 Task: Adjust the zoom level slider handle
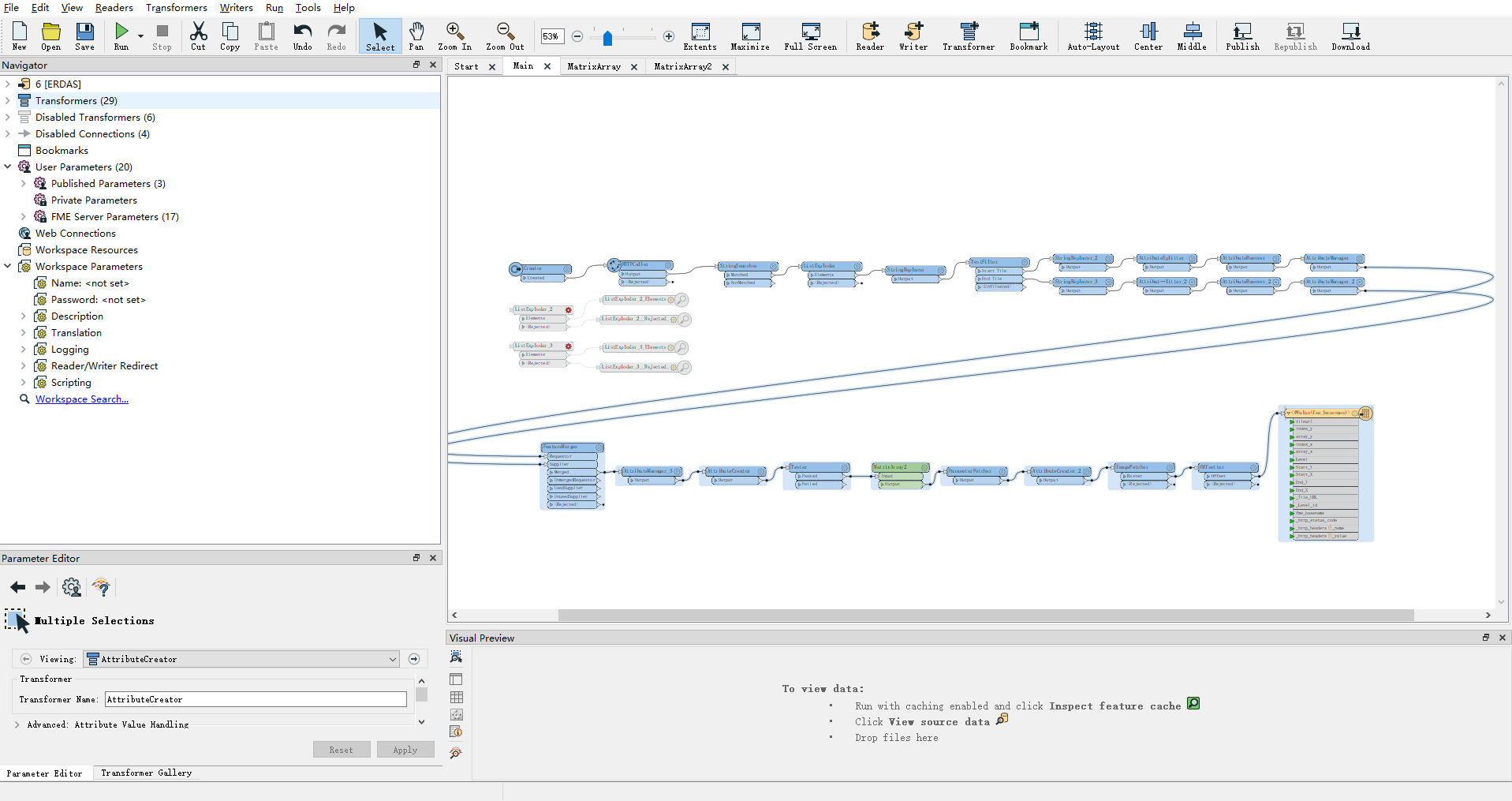tap(607, 38)
